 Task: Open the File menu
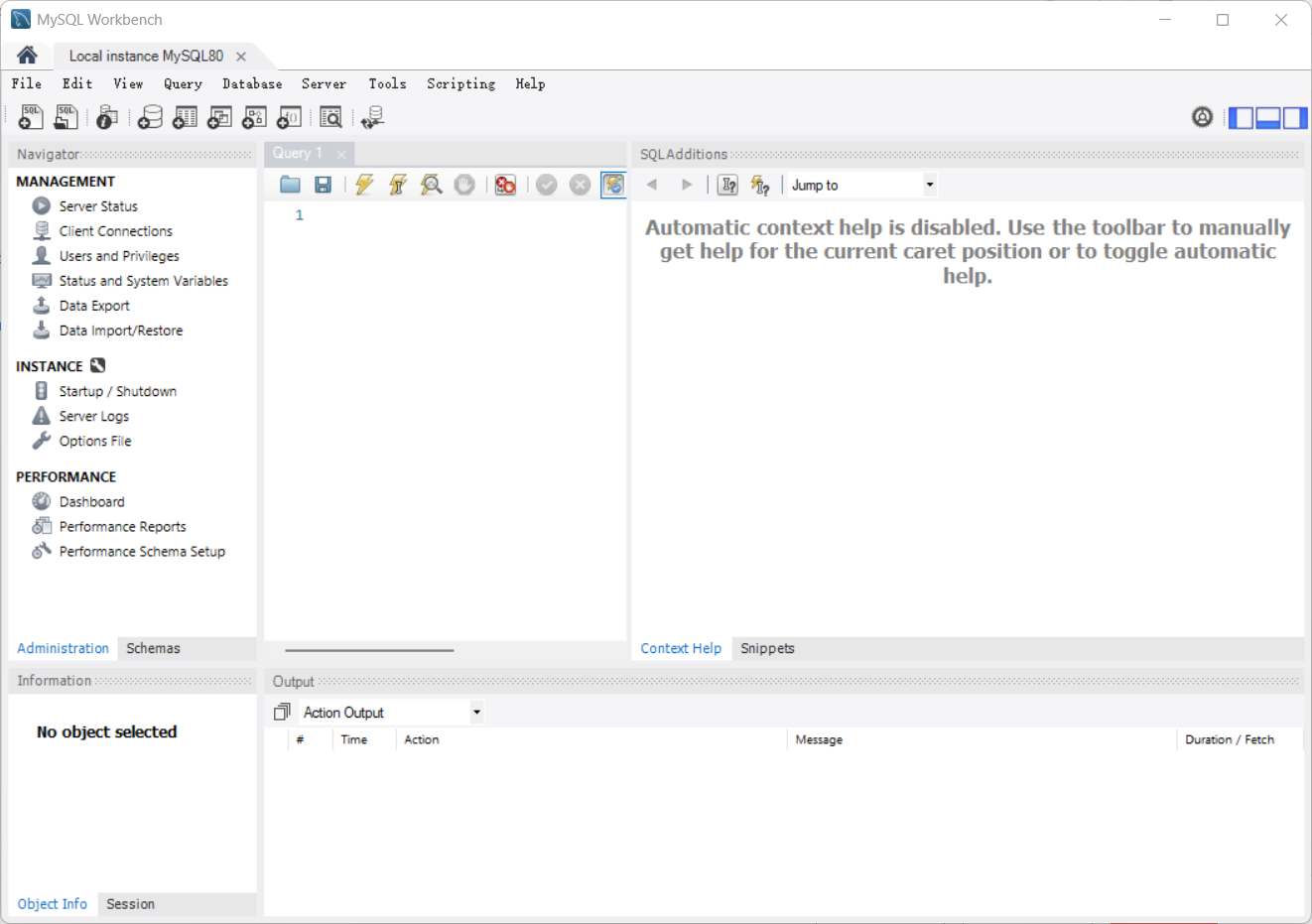(27, 83)
